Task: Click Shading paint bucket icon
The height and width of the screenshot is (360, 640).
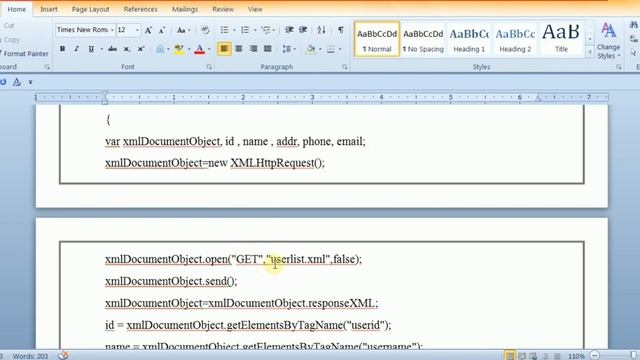Action: point(311,49)
